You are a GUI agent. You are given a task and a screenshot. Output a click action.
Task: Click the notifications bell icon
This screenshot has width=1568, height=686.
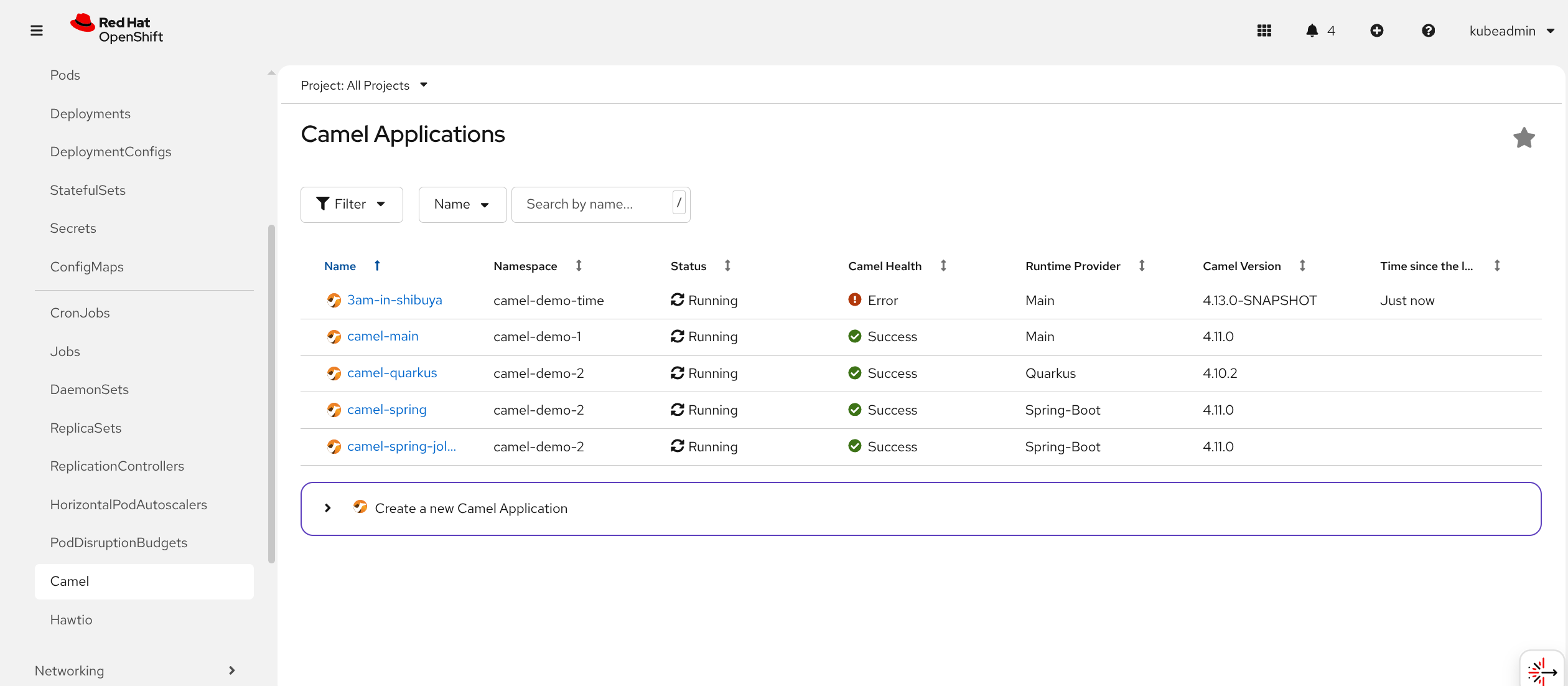[x=1312, y=31]
